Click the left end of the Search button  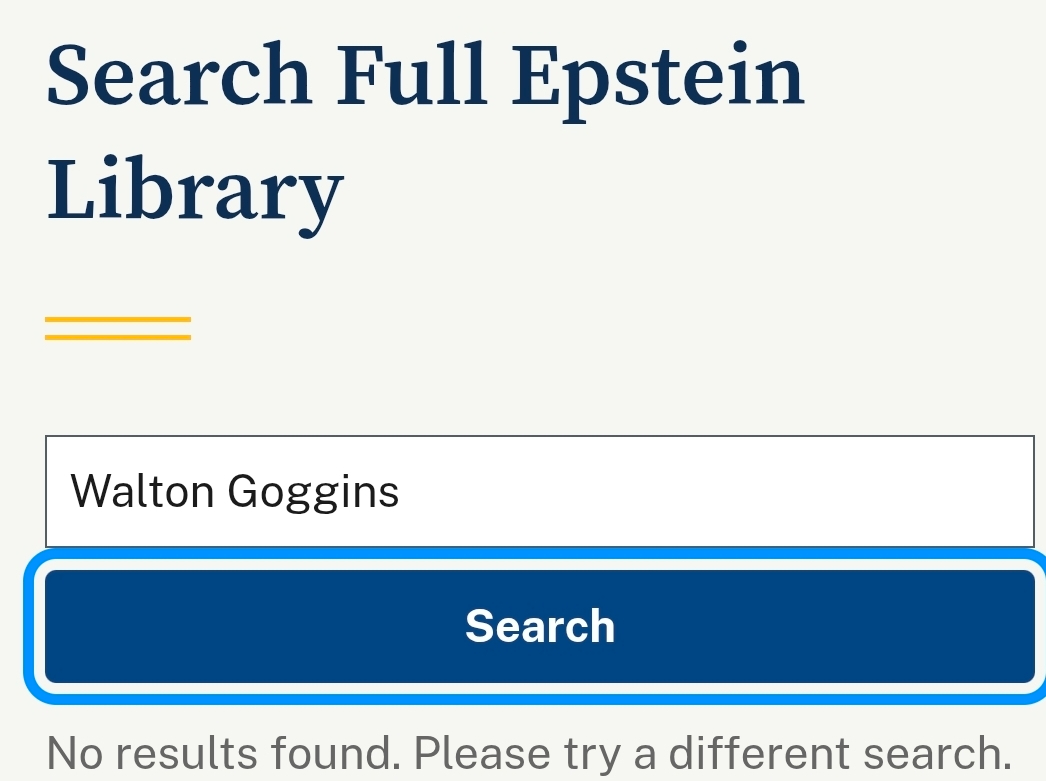[80, 626]
